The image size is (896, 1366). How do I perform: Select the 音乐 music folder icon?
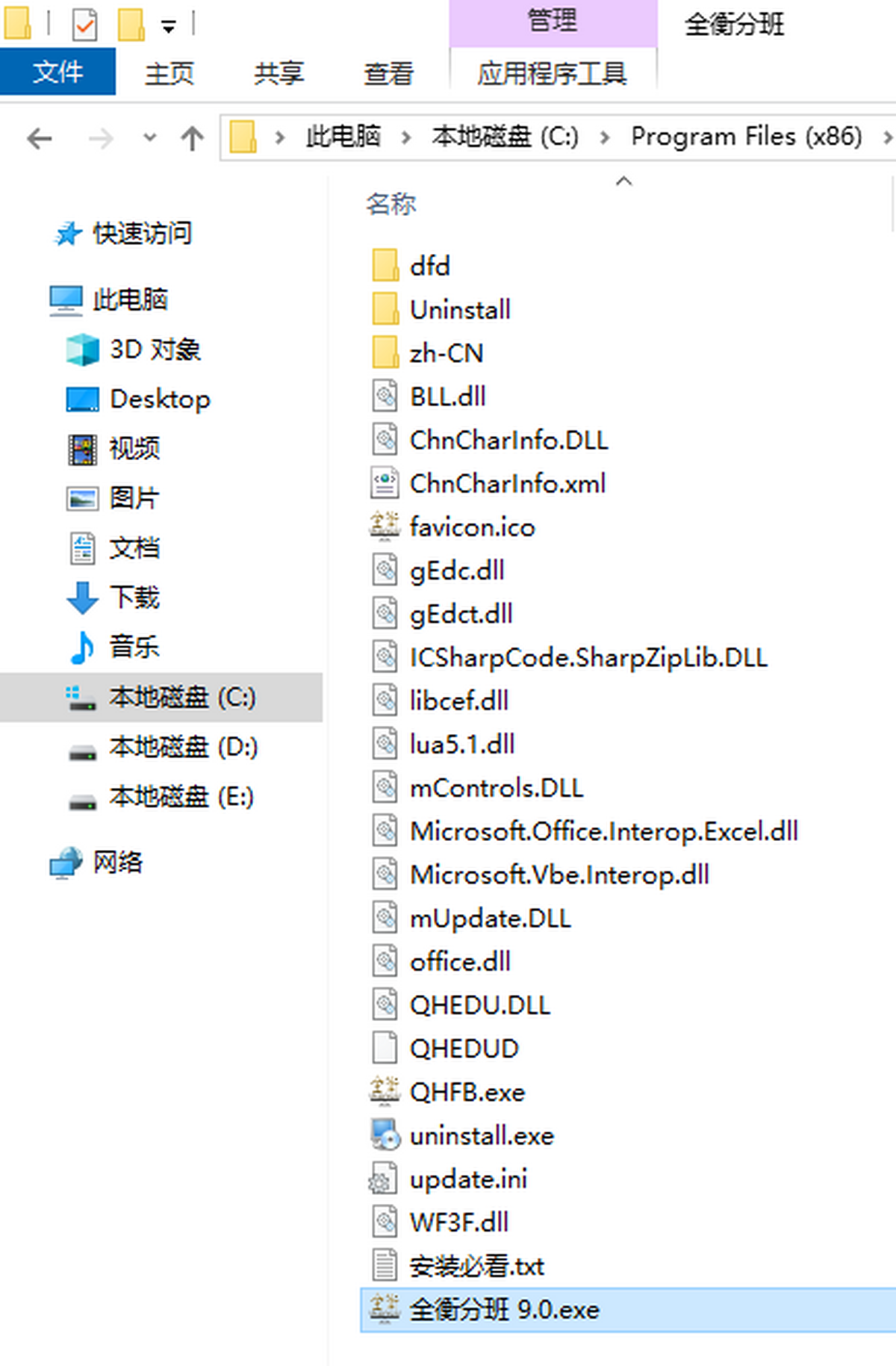pyautogui.click(x=82, y=648)
